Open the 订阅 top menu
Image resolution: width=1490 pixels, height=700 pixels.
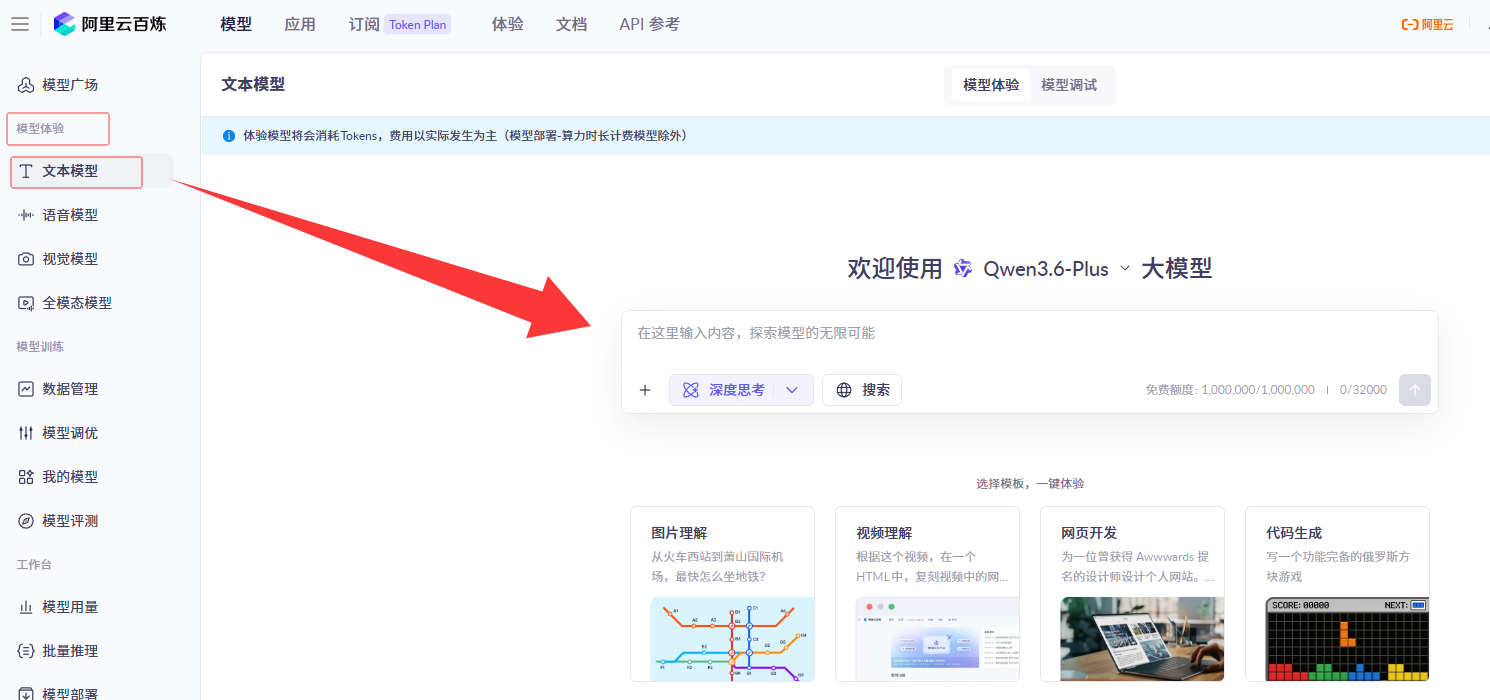point(364,24)
